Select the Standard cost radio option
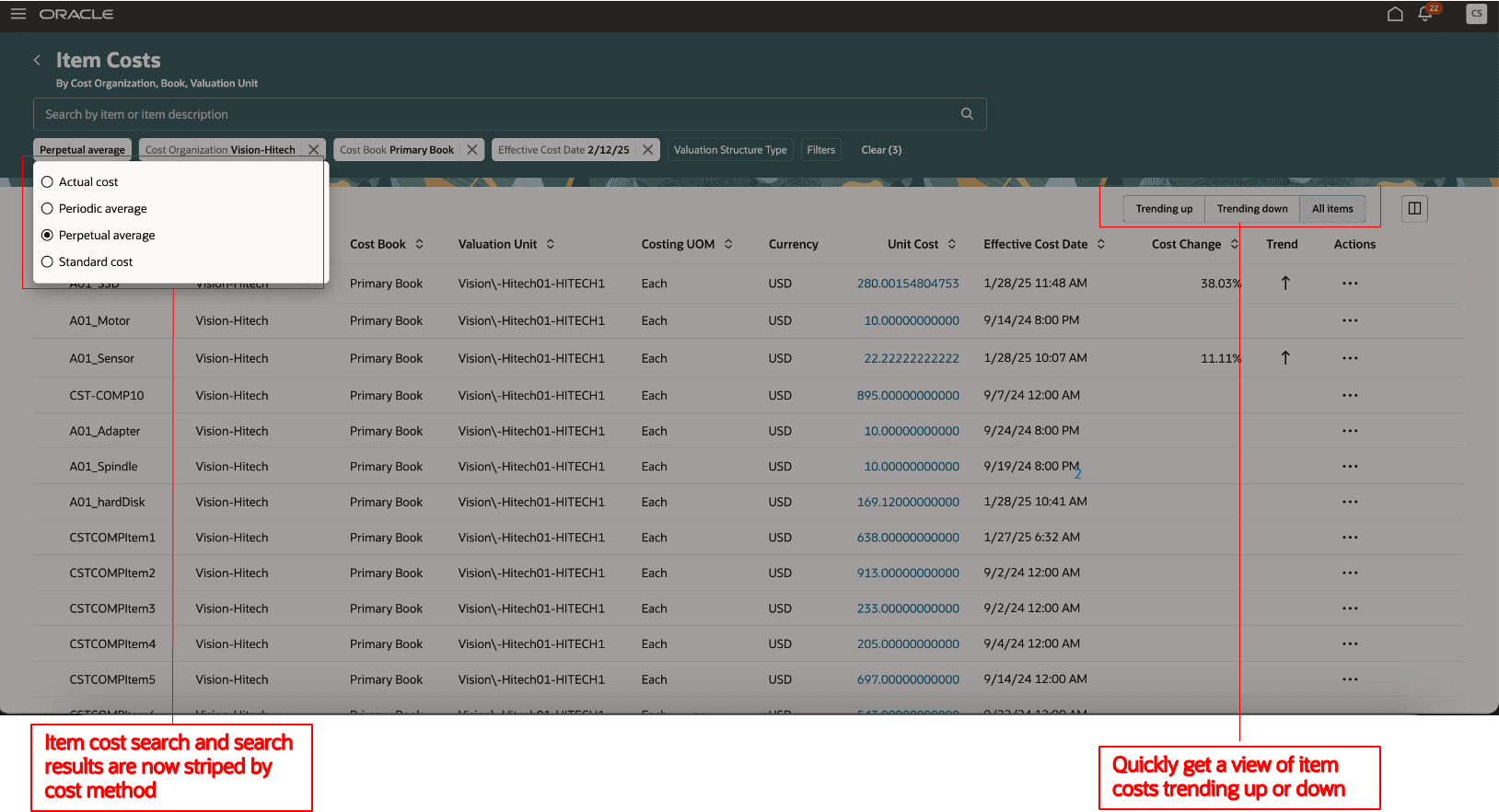This screenshot has height=812, width=1499. tap(47, 262)
